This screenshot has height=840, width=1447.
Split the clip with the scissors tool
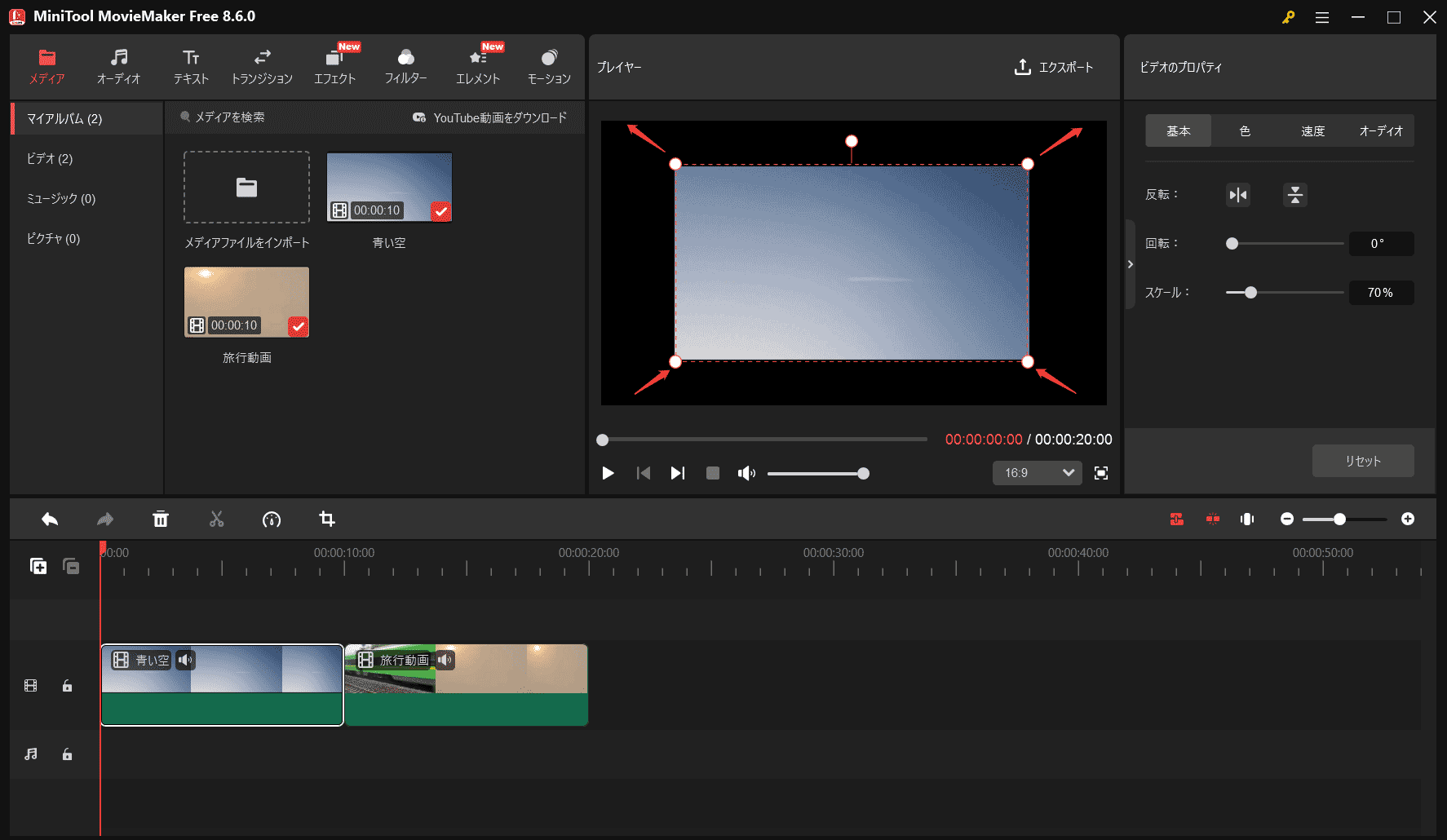pos(216,519)
